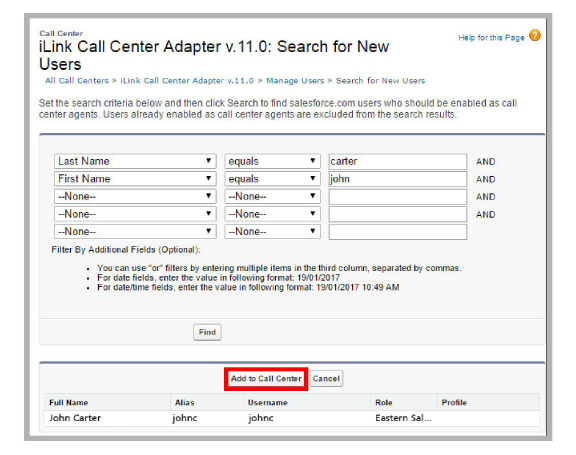Screen dimensions: 576x455
Task: Open the Help for this Page link
Action: [491, 37]
